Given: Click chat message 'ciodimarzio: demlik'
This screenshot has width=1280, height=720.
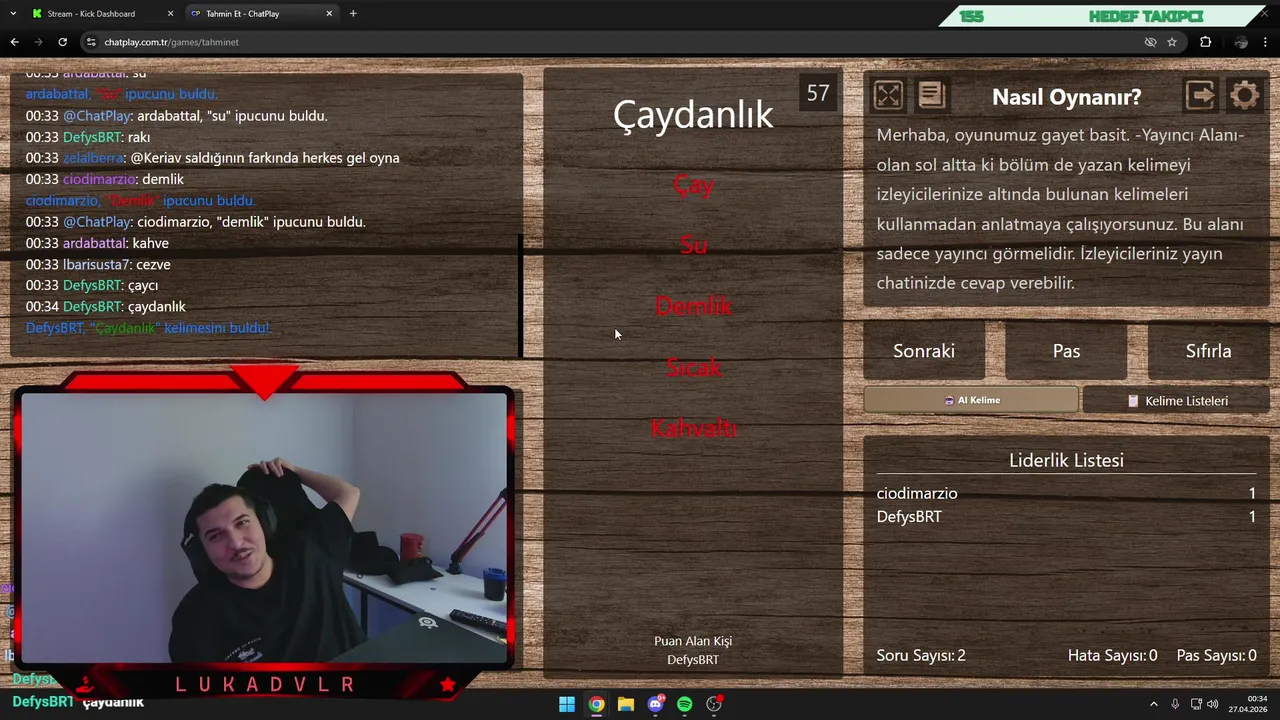Looking at the screenshot, I should (104, 179).
